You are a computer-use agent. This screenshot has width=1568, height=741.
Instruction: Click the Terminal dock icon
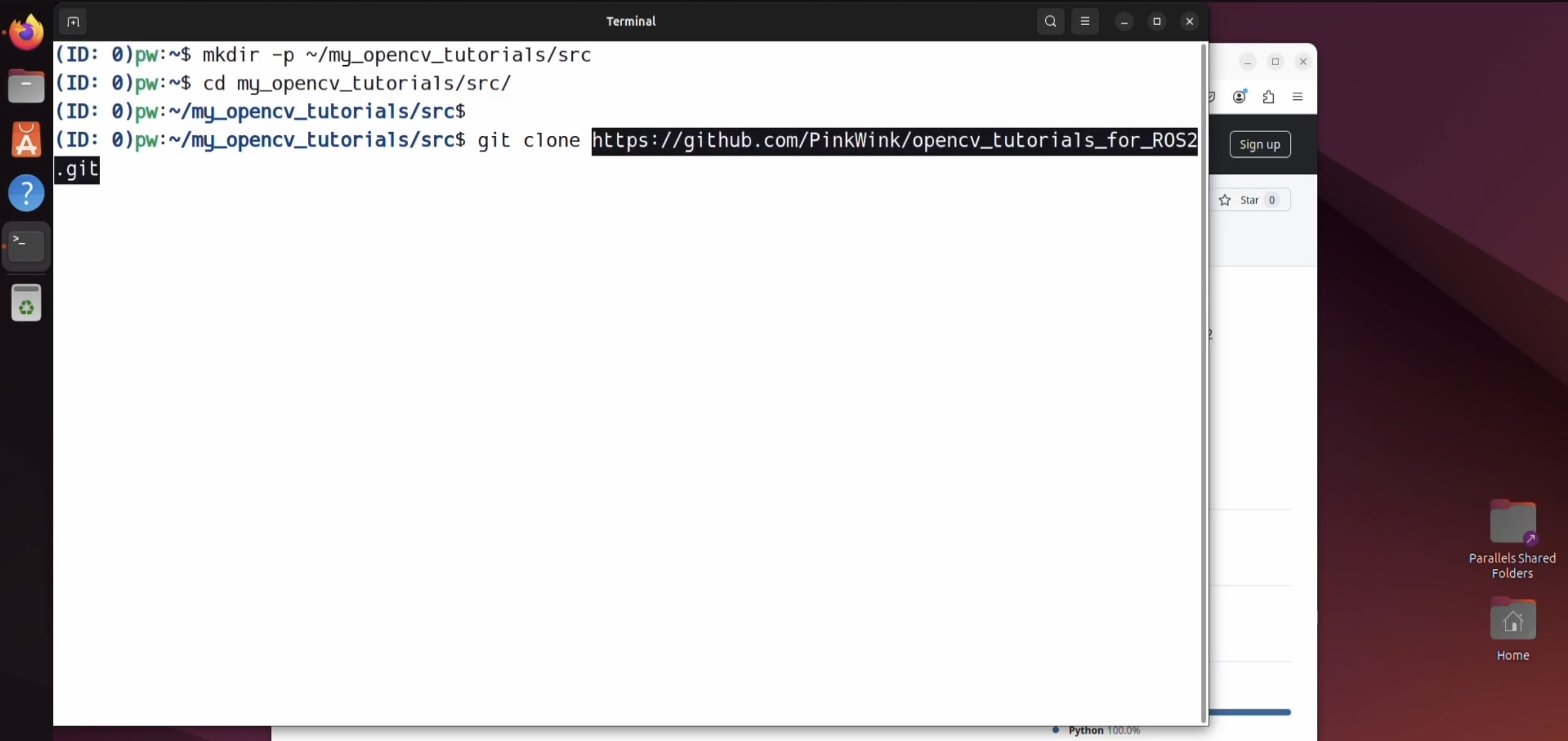tap(26, 246)
